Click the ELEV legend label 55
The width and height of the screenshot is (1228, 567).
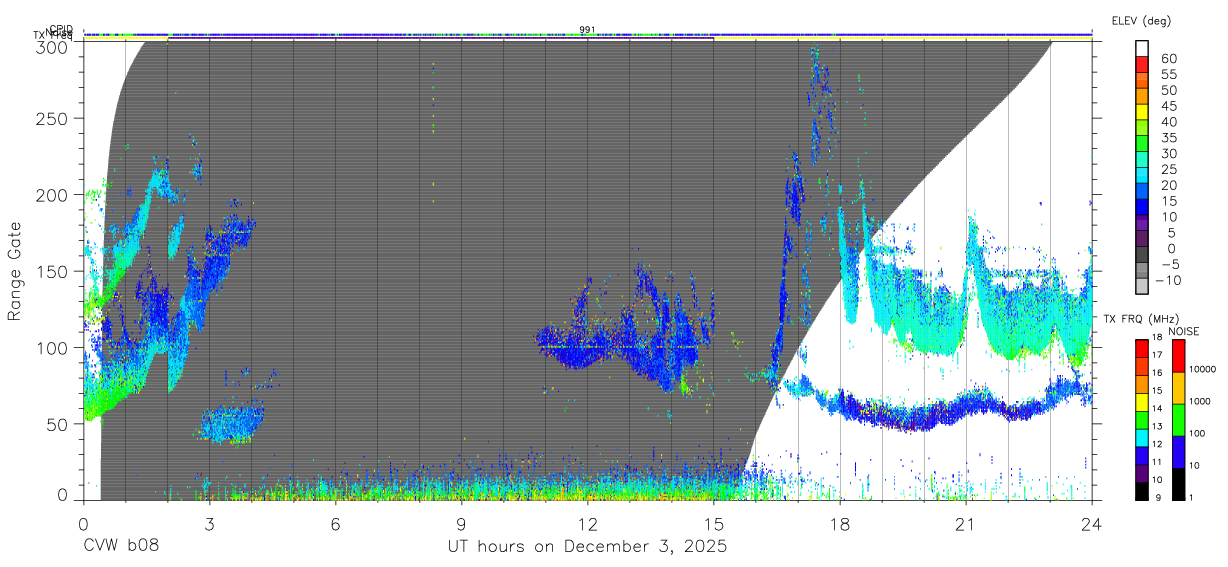click(x=1168, y=74)
